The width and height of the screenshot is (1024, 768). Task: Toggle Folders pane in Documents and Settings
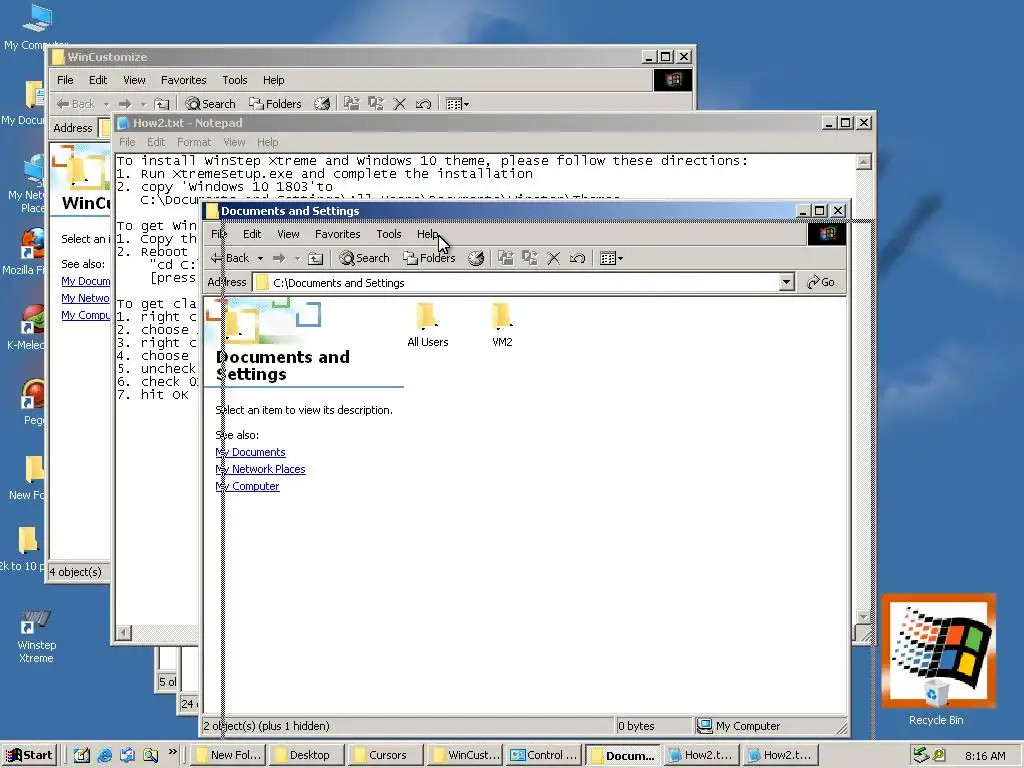tap(429, 259)
